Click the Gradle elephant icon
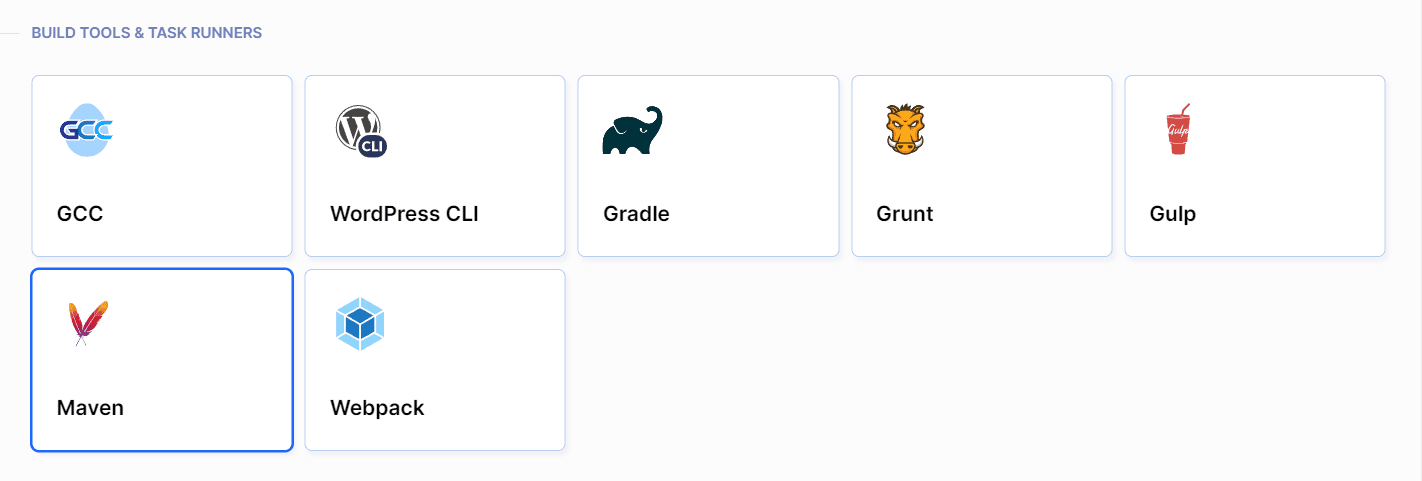The width and height of the screenshot is (1422, 481). pos(632,130)
